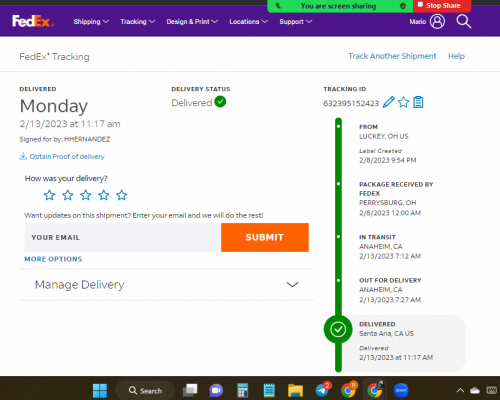Open Telegram from the taskbar
This screenshot has width=500, height=400.
click(322, 390)
